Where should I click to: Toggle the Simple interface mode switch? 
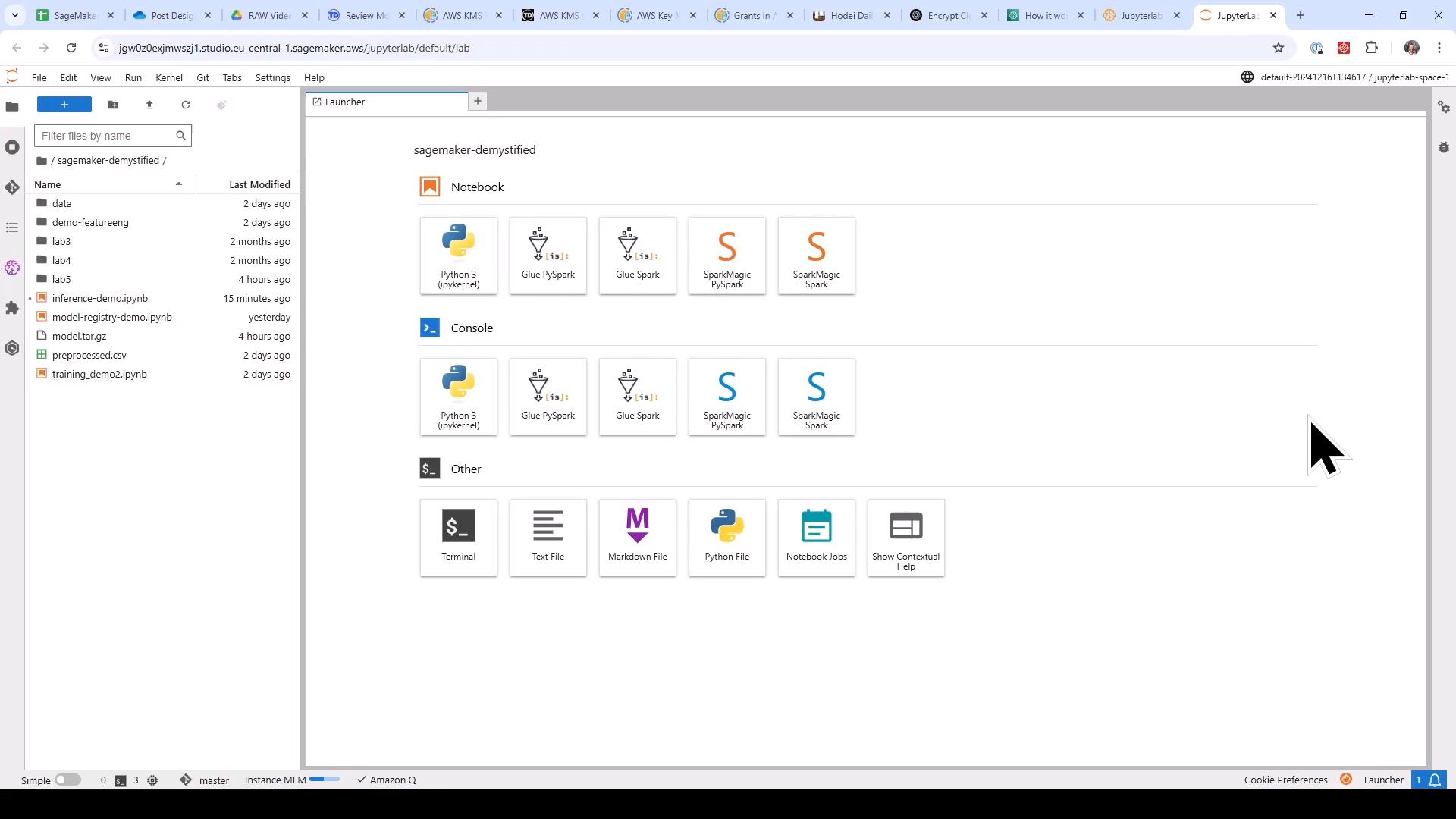coord(67,780)
